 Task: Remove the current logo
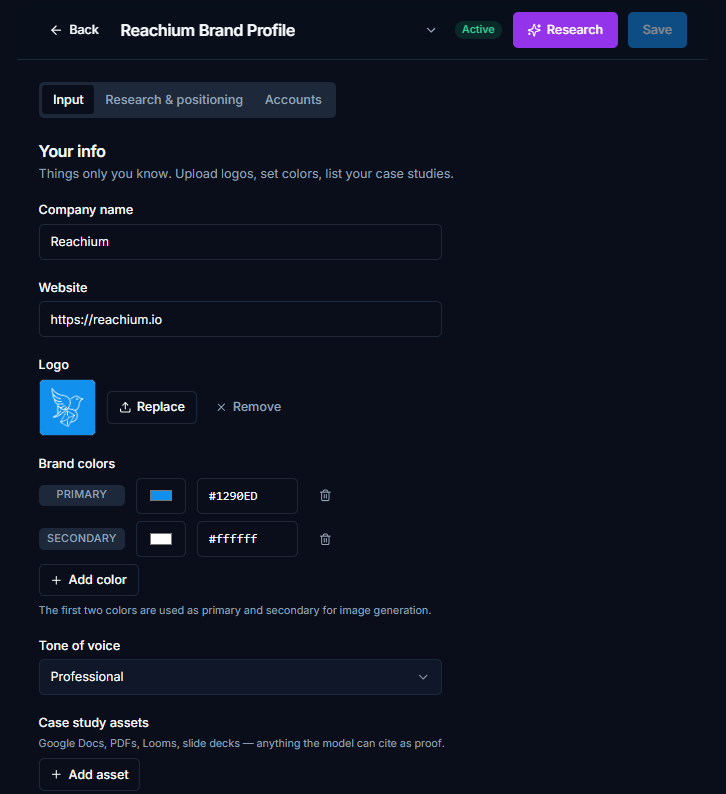[x=249, y=407]
